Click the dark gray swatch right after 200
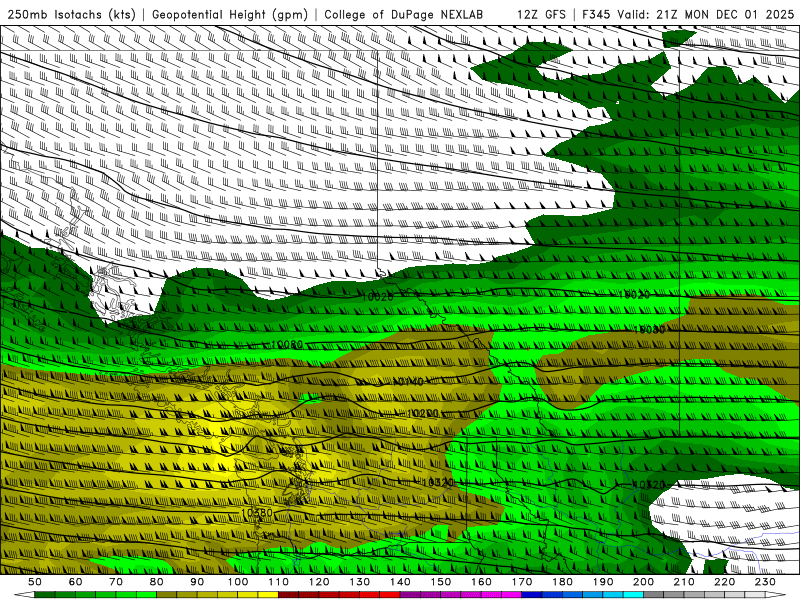 click(654, 595)
